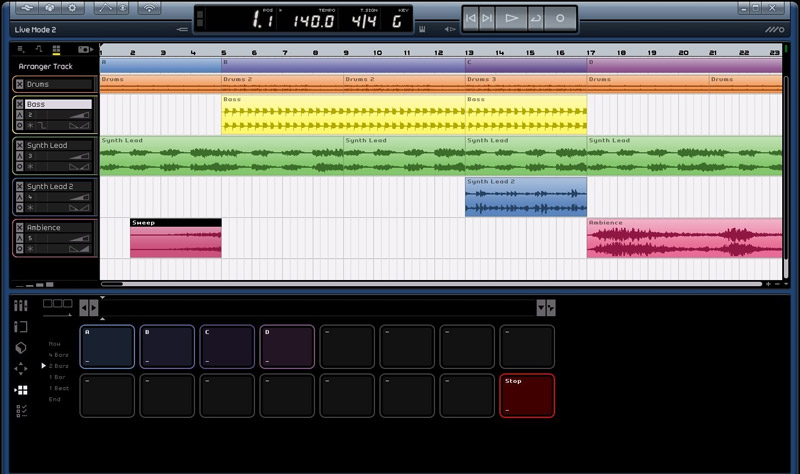Click the add track icon above track list
The width and height of the screenshot is (800, 474).
pos(21,49)
